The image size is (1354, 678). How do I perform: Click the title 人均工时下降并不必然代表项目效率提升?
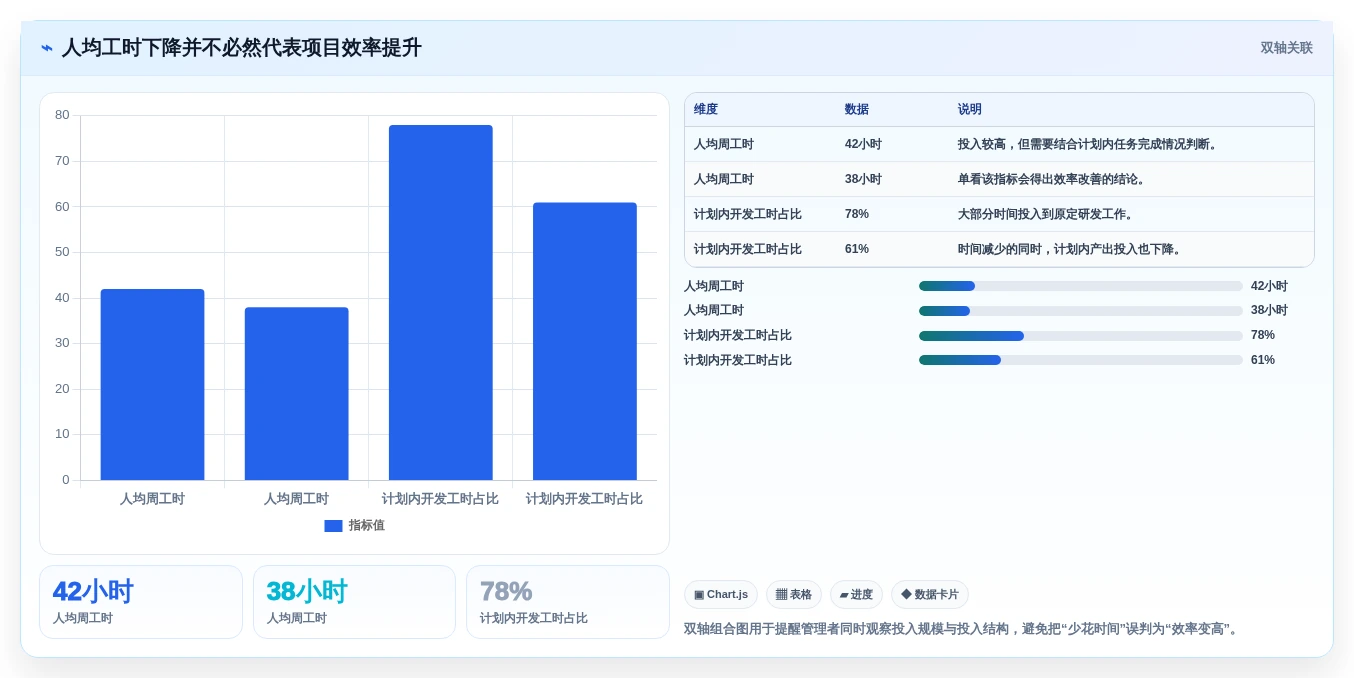[242, 48]
